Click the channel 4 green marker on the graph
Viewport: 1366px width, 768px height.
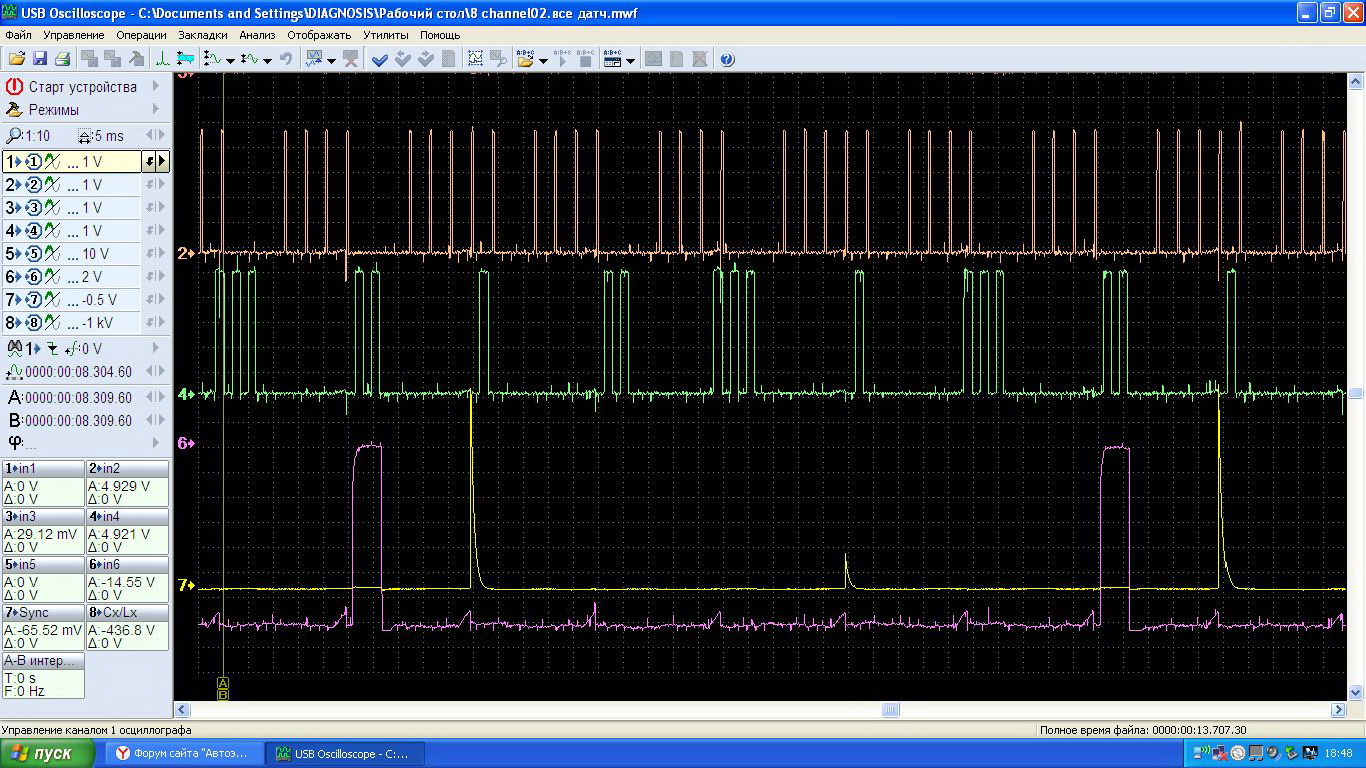coord(186,394)
